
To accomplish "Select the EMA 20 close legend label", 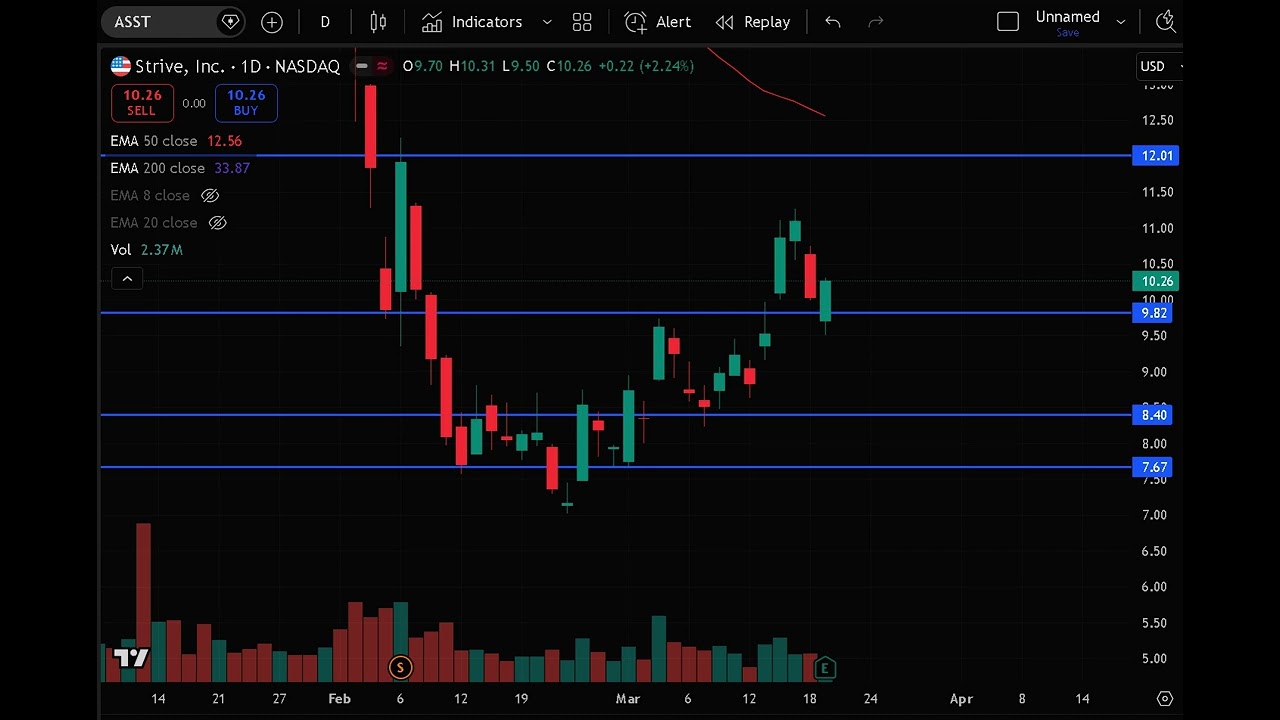I will pyautogui.click(x=154, y=222).
